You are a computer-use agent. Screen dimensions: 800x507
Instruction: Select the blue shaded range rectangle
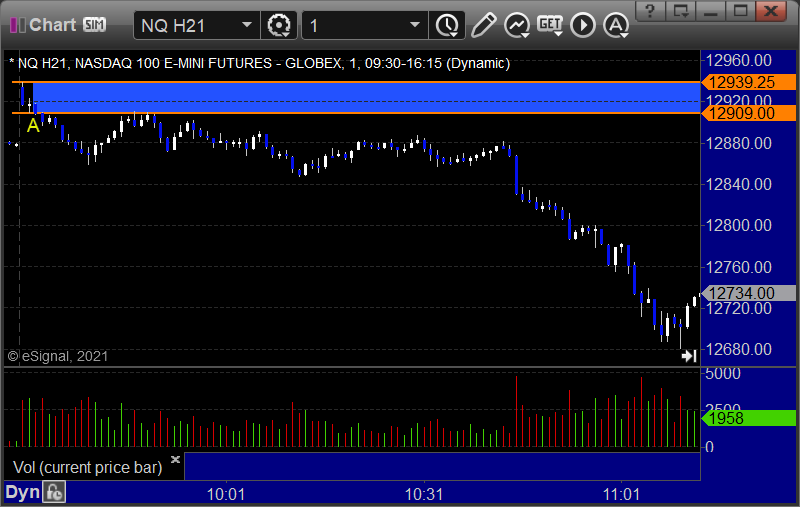tap(366, 97)
